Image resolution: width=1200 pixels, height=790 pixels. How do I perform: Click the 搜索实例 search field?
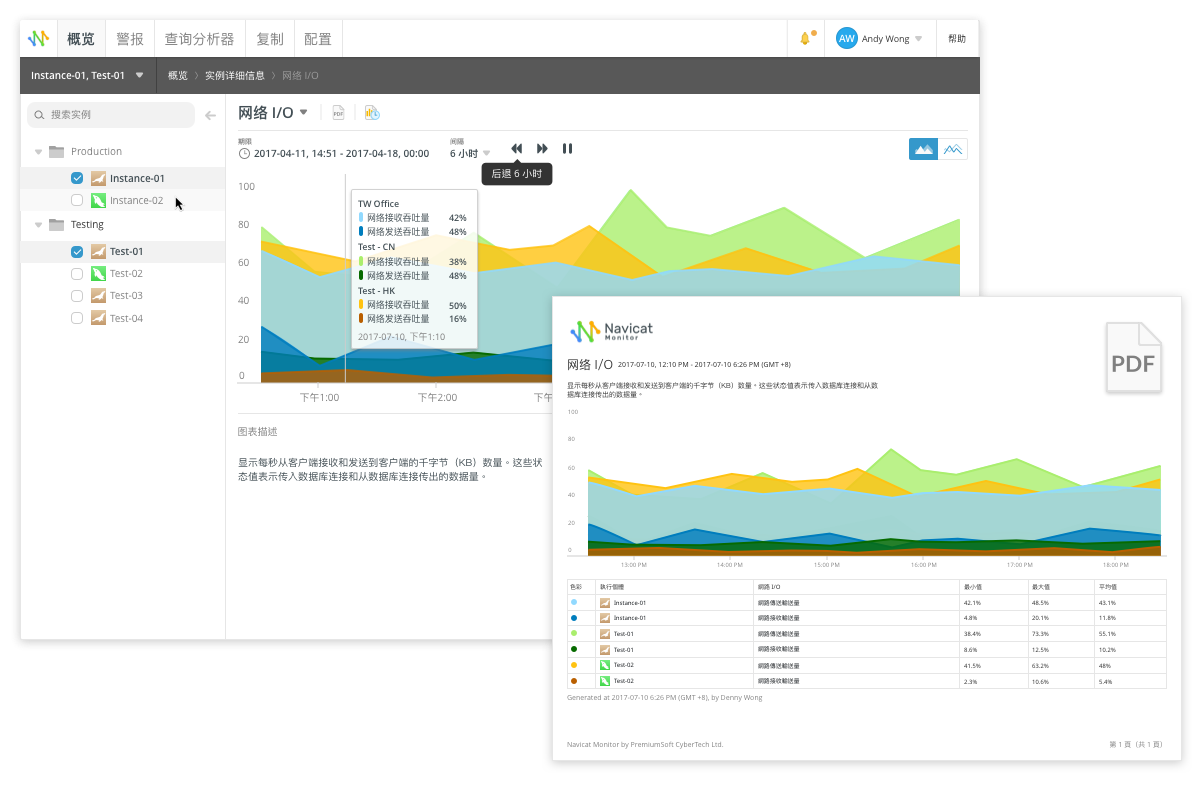pyautogui.click(x=112, y=115)
